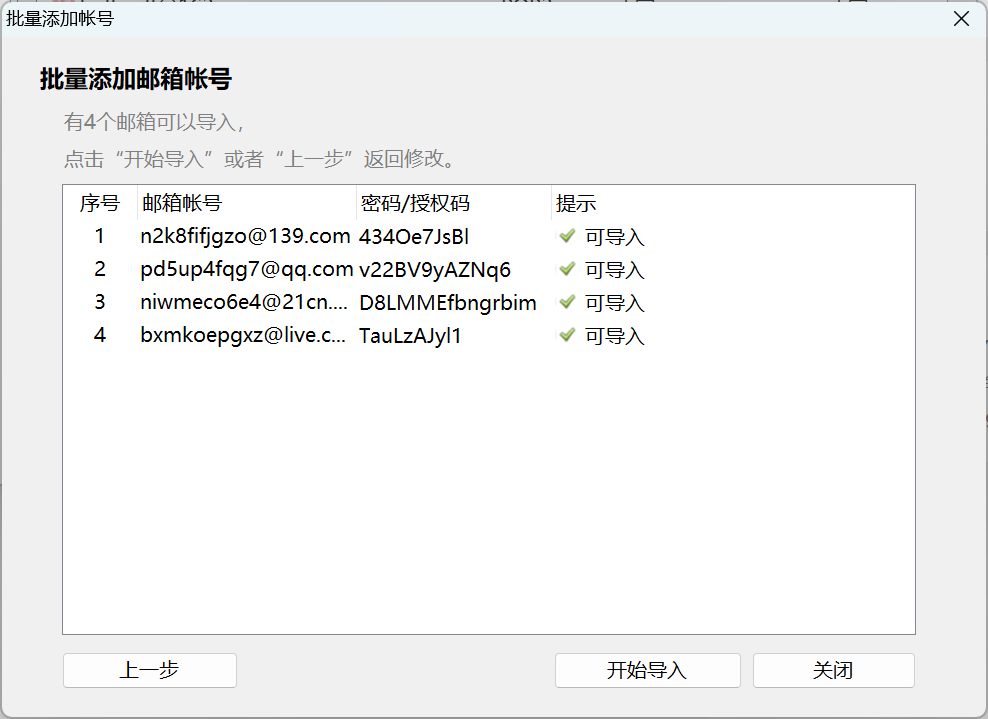Screen dimensions: 988x719
Task: Click green checkmark for pd5up4fqg7@qq.com row
Action: (568, 269)
